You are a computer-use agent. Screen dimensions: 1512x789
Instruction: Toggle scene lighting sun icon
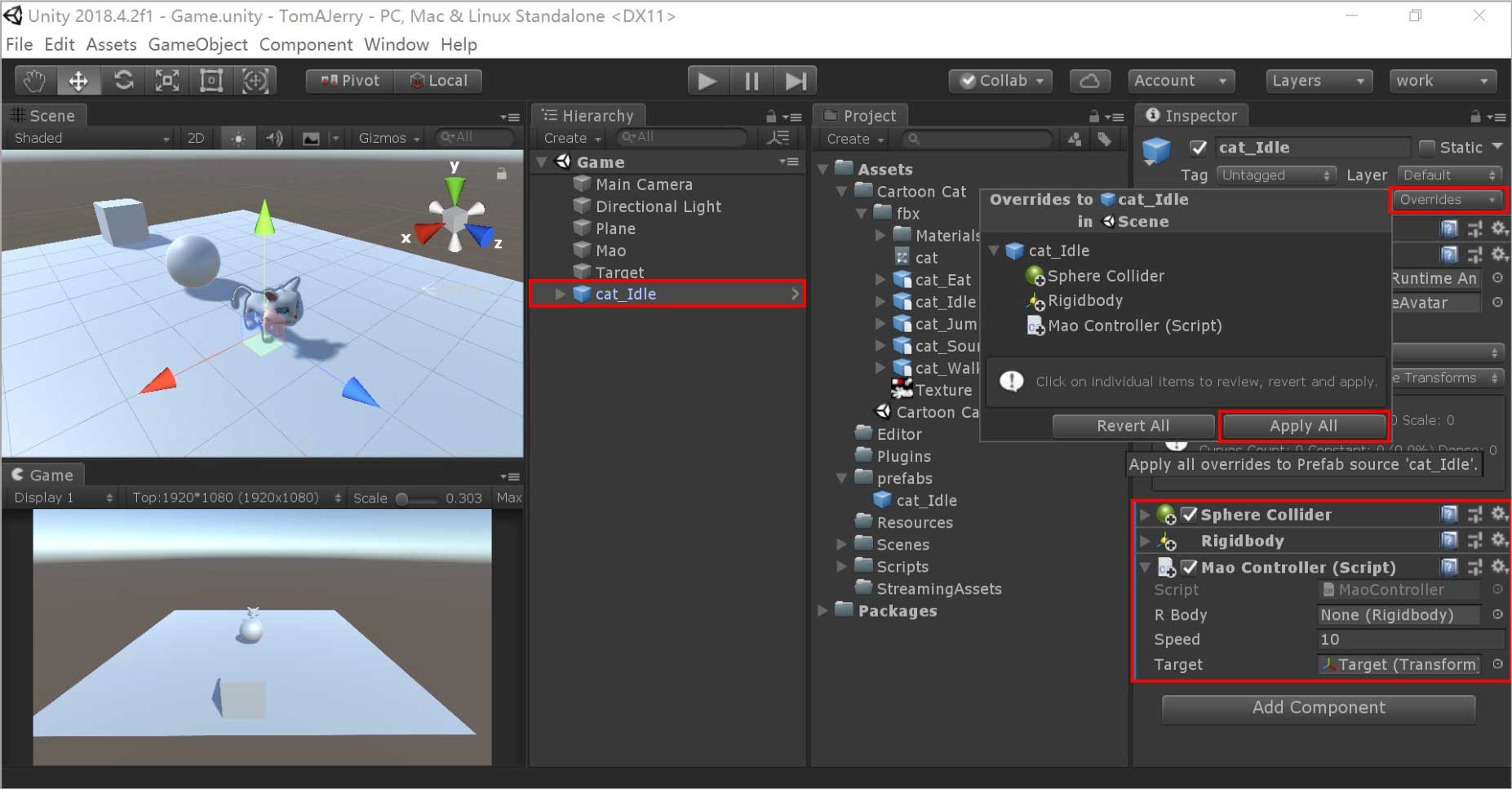pyautogui.click(x=238, y=138)
